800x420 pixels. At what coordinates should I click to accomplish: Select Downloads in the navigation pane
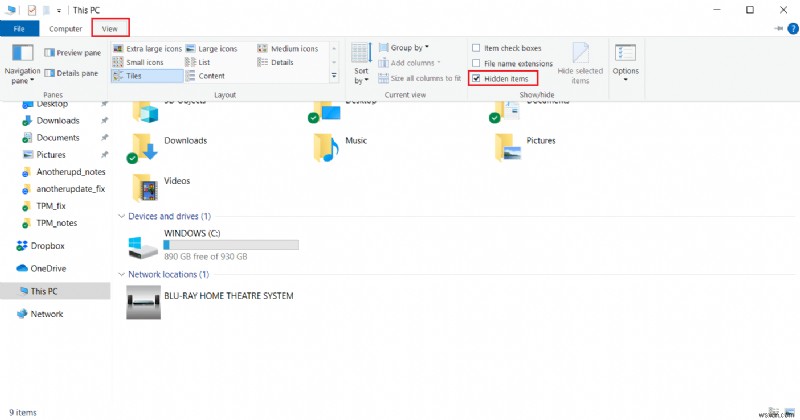coord(58,120)
